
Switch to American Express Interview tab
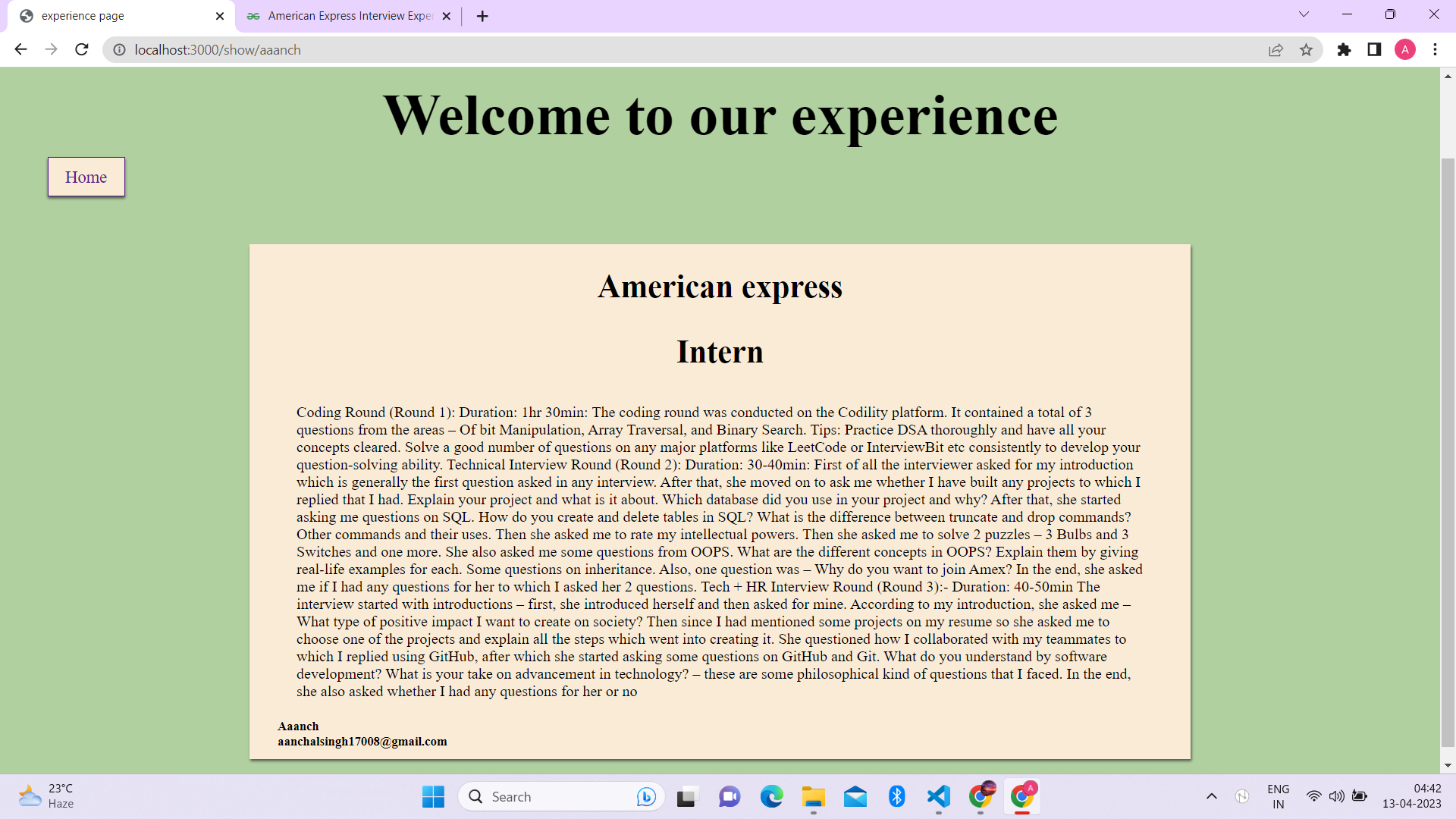pyautogui.click(x=349, y=16)
